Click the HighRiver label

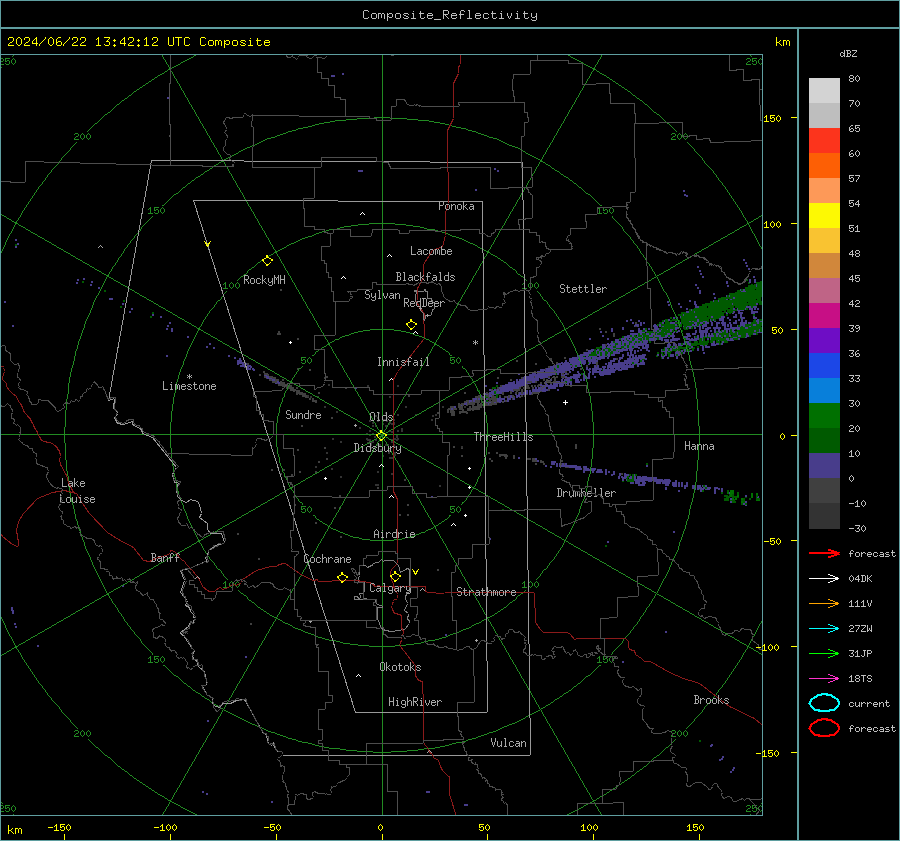pyautogui.click(x=415, y=702)
